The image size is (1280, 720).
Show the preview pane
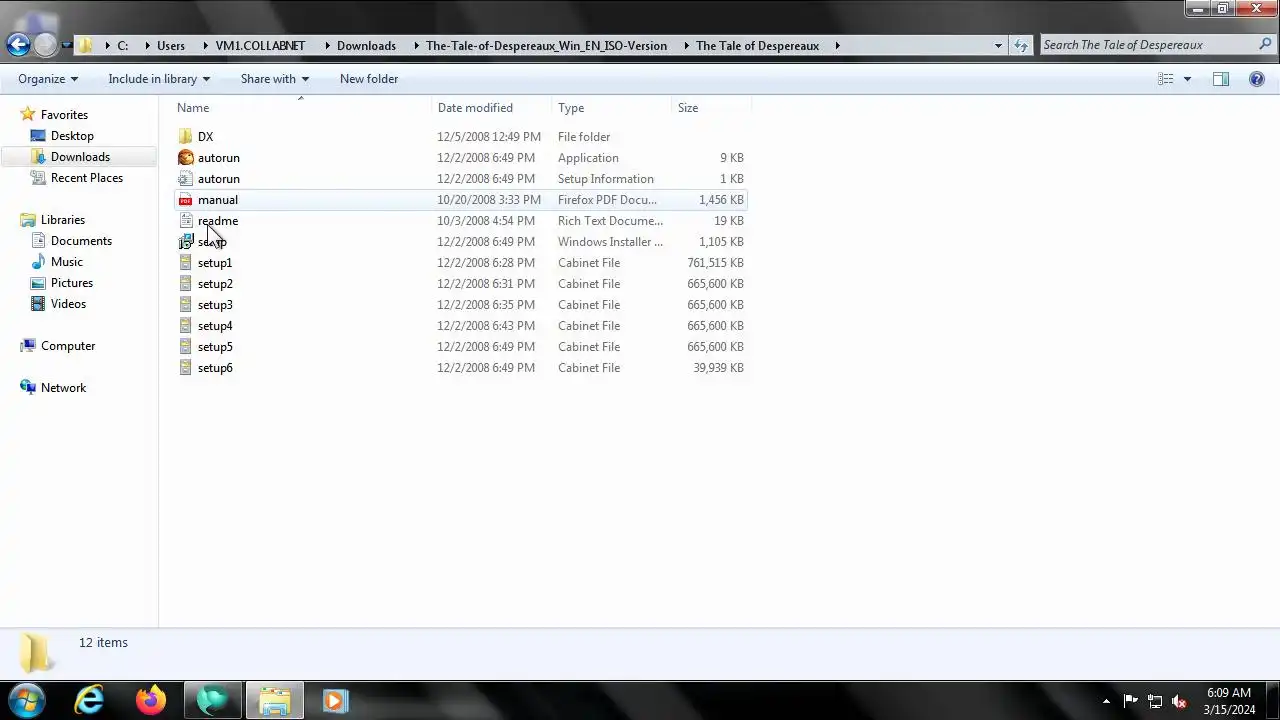point(1221,79)
